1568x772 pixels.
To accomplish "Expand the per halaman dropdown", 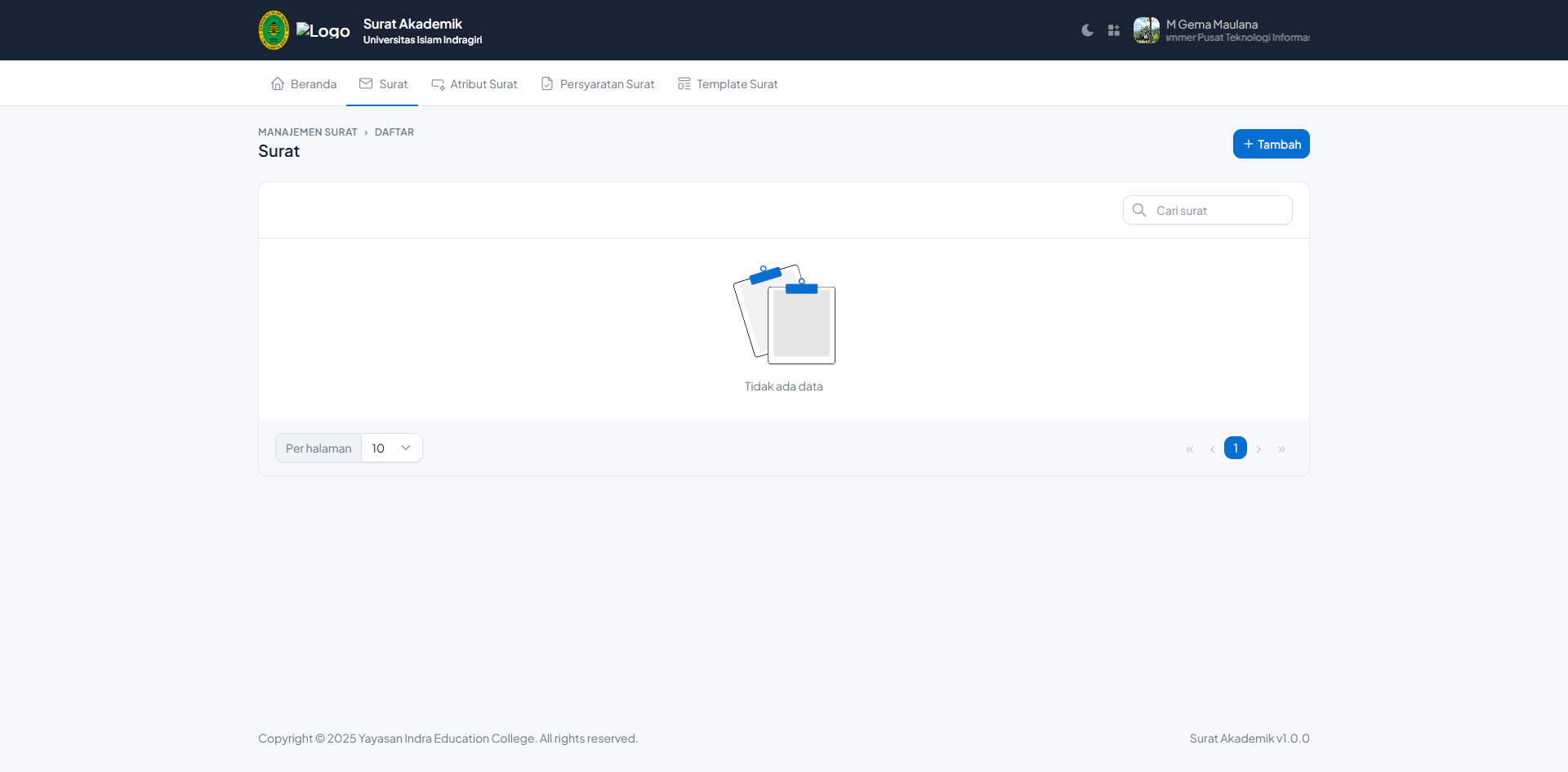I will point(392,448).
